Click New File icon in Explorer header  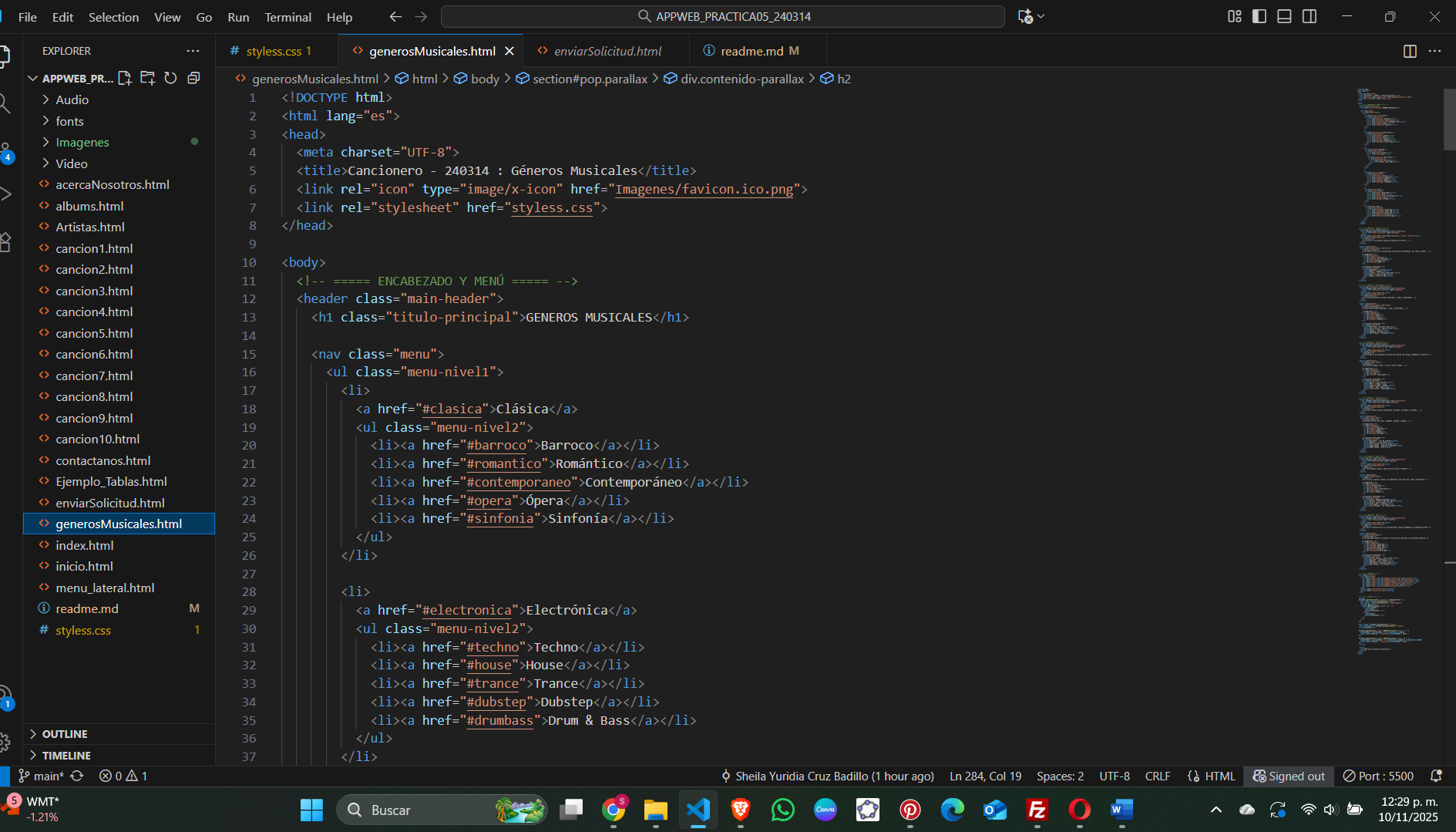[125, 78]
